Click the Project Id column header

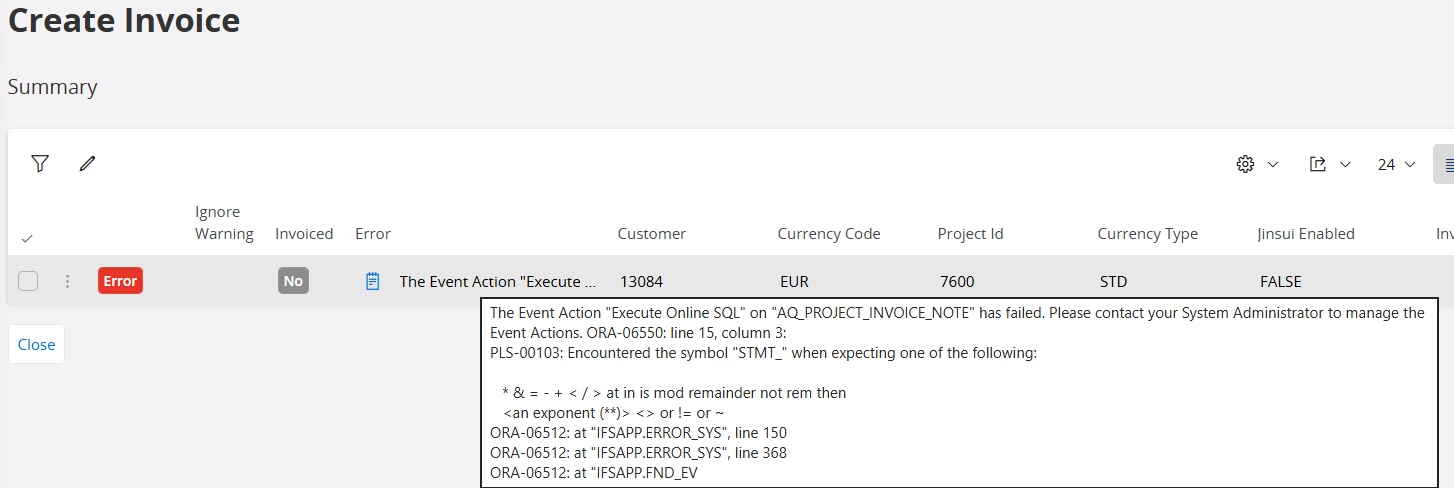pos(970,234)
